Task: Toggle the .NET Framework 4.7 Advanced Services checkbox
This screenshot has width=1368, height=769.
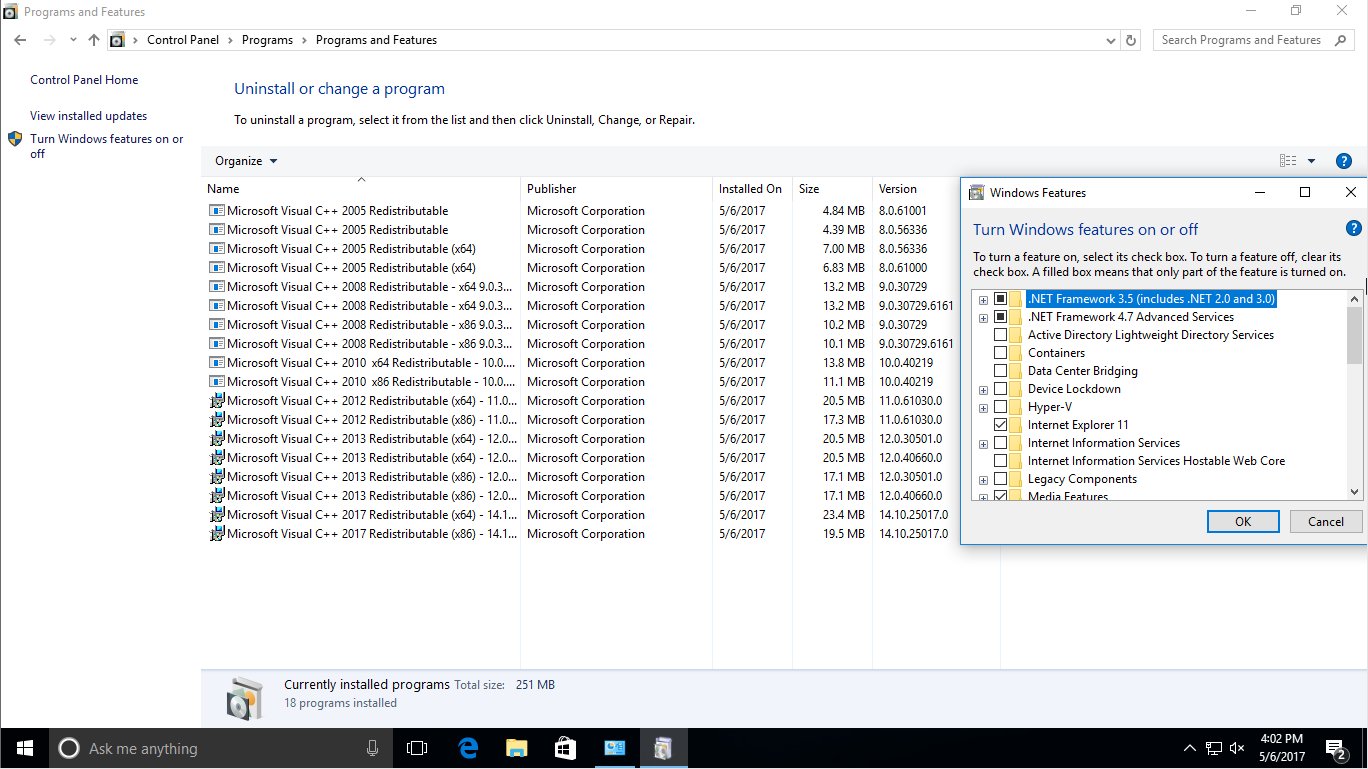Action: click(1000, 317)
